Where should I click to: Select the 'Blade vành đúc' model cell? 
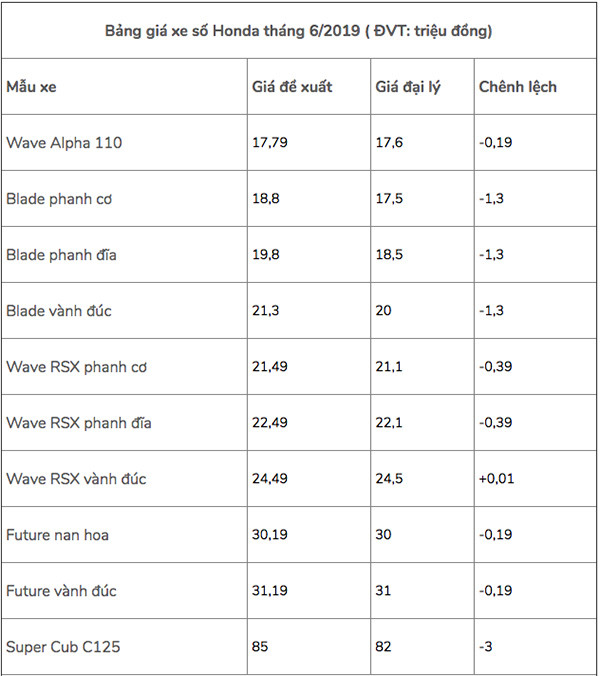pos(59,311)
